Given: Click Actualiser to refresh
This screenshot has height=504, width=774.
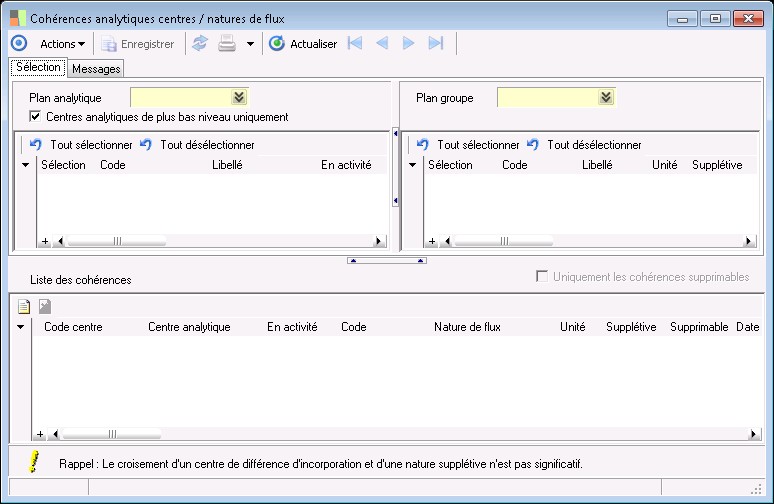Looking at the screenshot, I should click(303, 44).
